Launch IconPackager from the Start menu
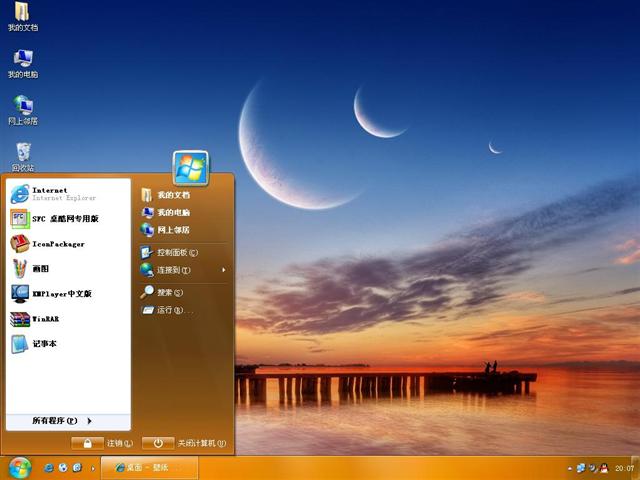 [57, 244]
